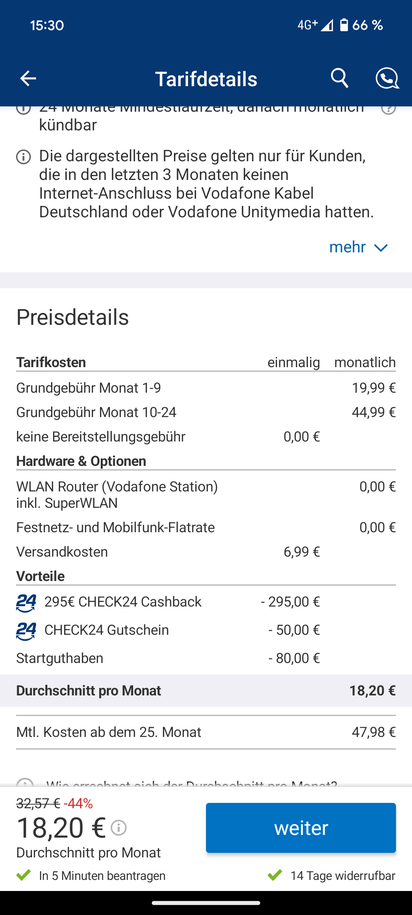Tap help icon right of Mindestlaufzeit line
Screen dimensions: 412x915
pyautogui.click(x=389, y=109)
